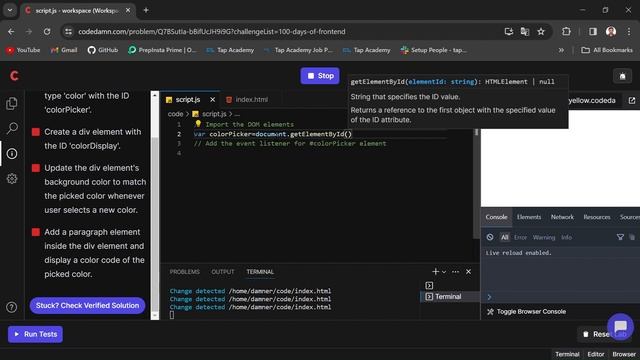640x360 pixels.
Task: Open Chrome extensions puzzle icon
Action: click(x=566, y=31)
